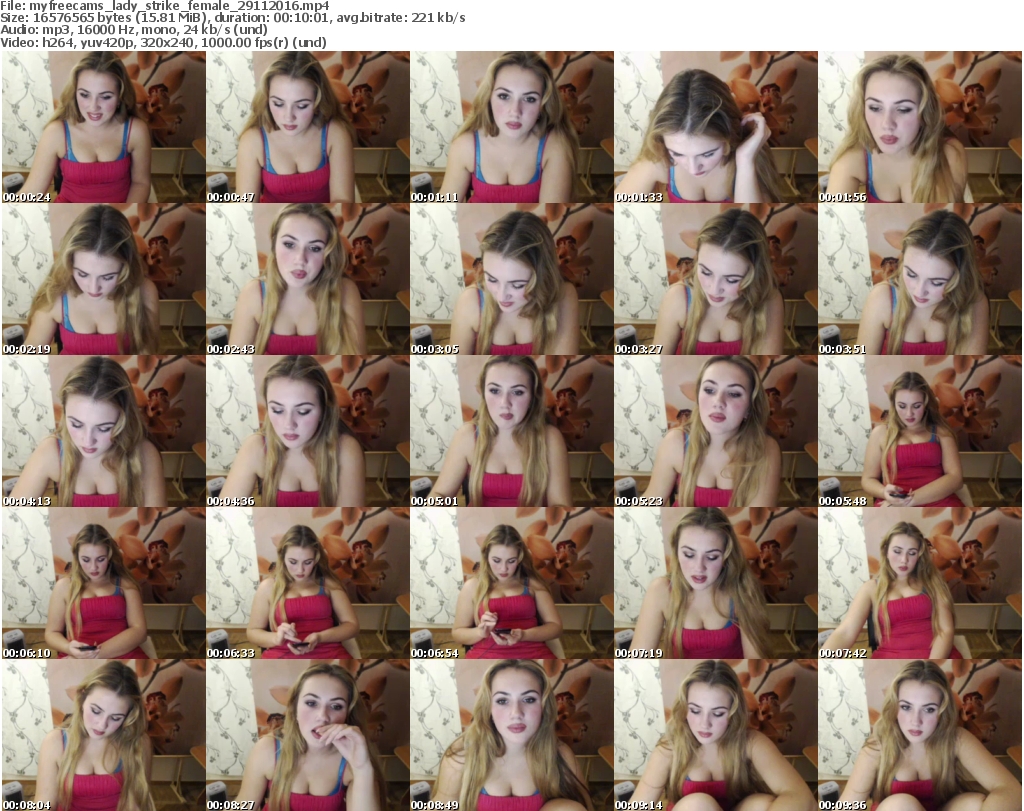Screen dimensions: 1024x811
Task: Open the frame stamped 00:03:51
Action: 920,279
